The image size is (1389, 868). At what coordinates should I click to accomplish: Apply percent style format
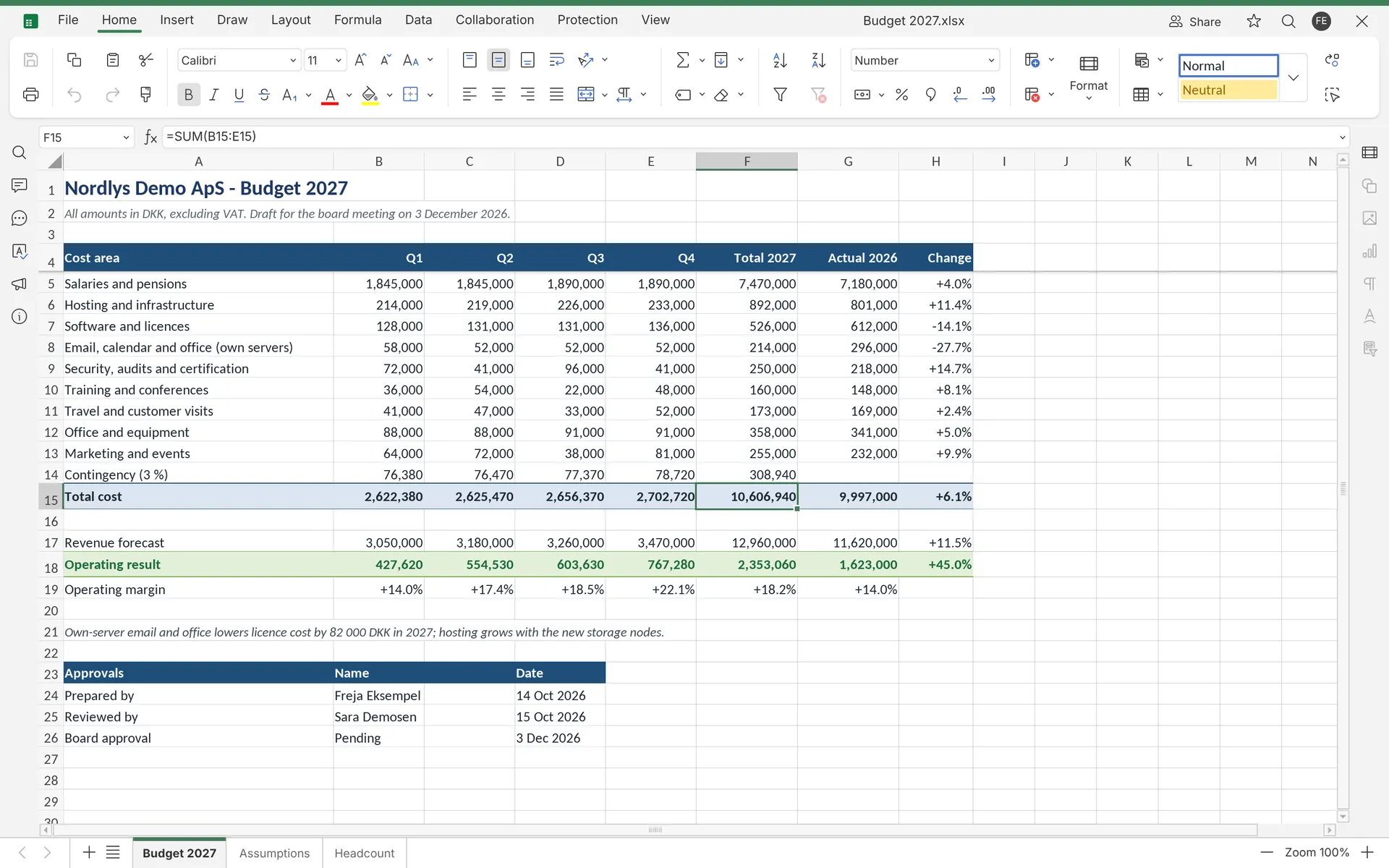pos(901,94)
